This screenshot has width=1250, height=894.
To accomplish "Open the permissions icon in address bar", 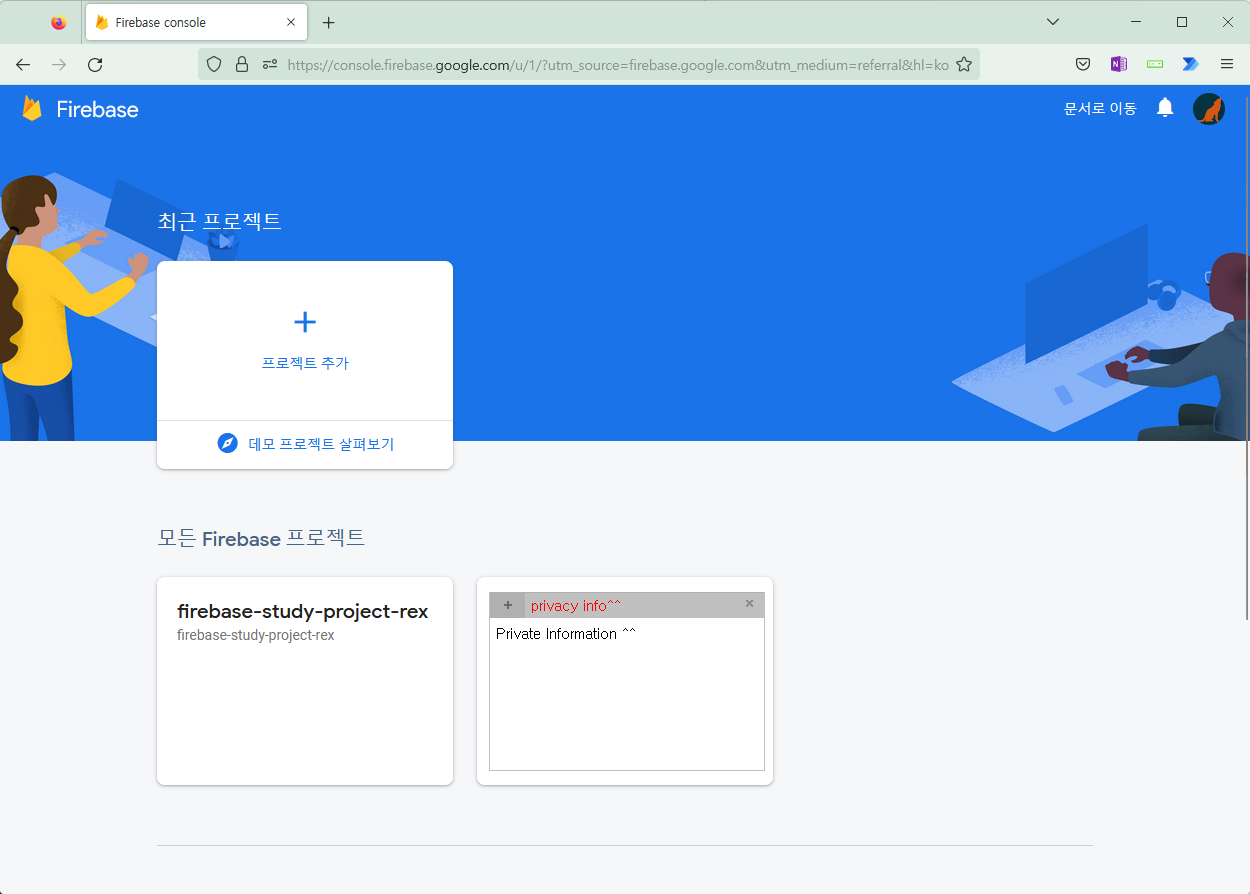I will [x=269, y=64].
